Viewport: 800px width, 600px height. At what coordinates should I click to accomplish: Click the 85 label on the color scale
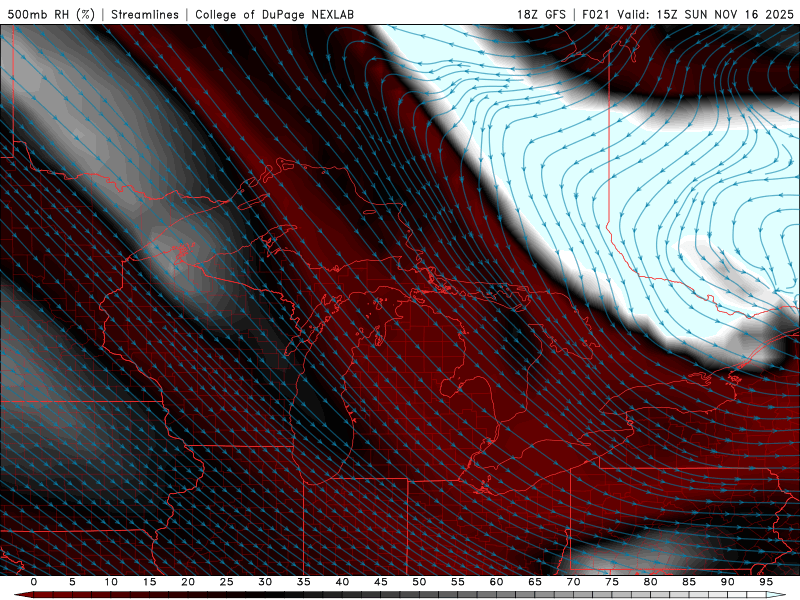pyautogui.click(x=689, y=582)
